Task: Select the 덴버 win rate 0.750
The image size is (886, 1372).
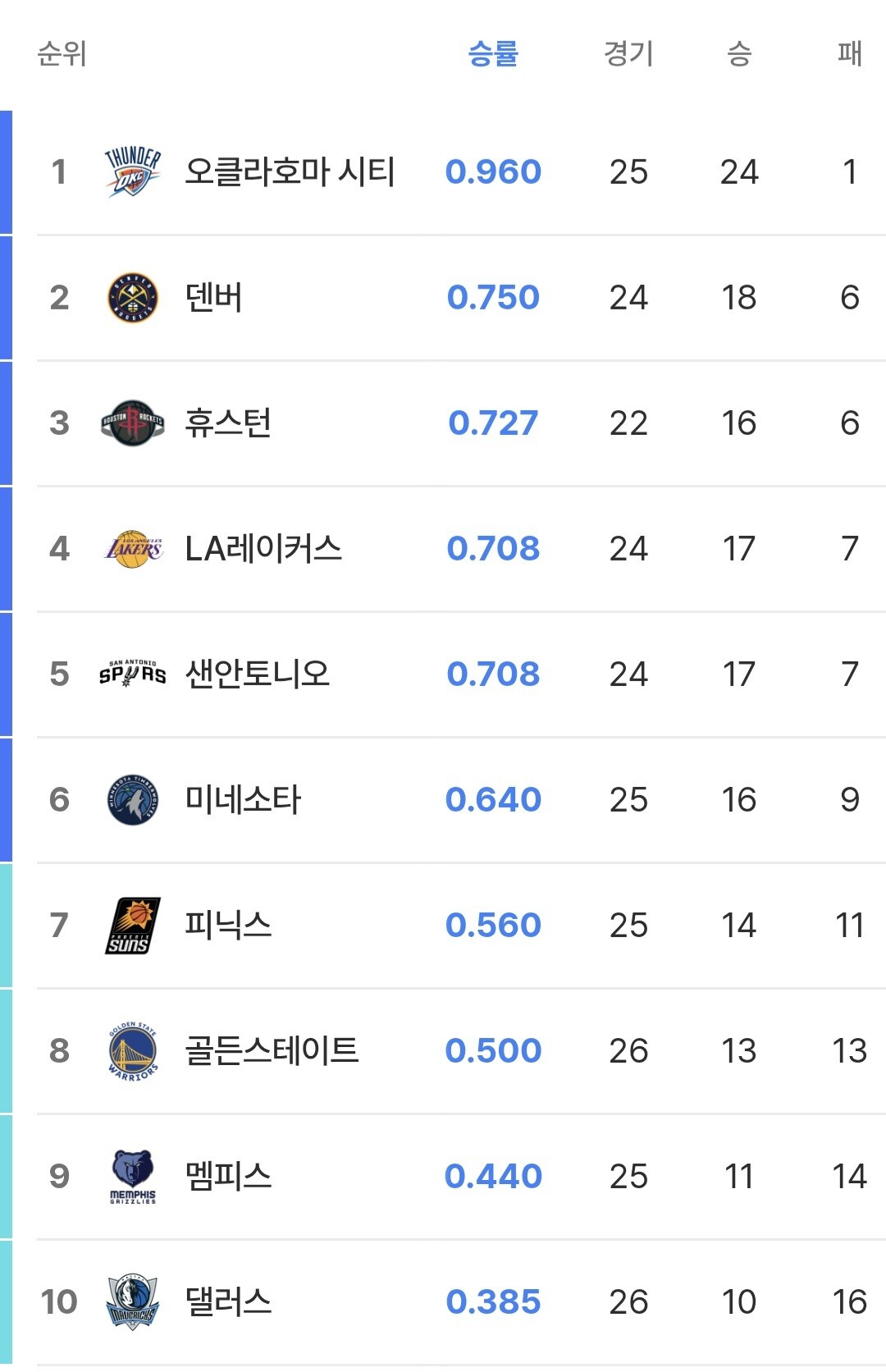Action: click(493, 298)
